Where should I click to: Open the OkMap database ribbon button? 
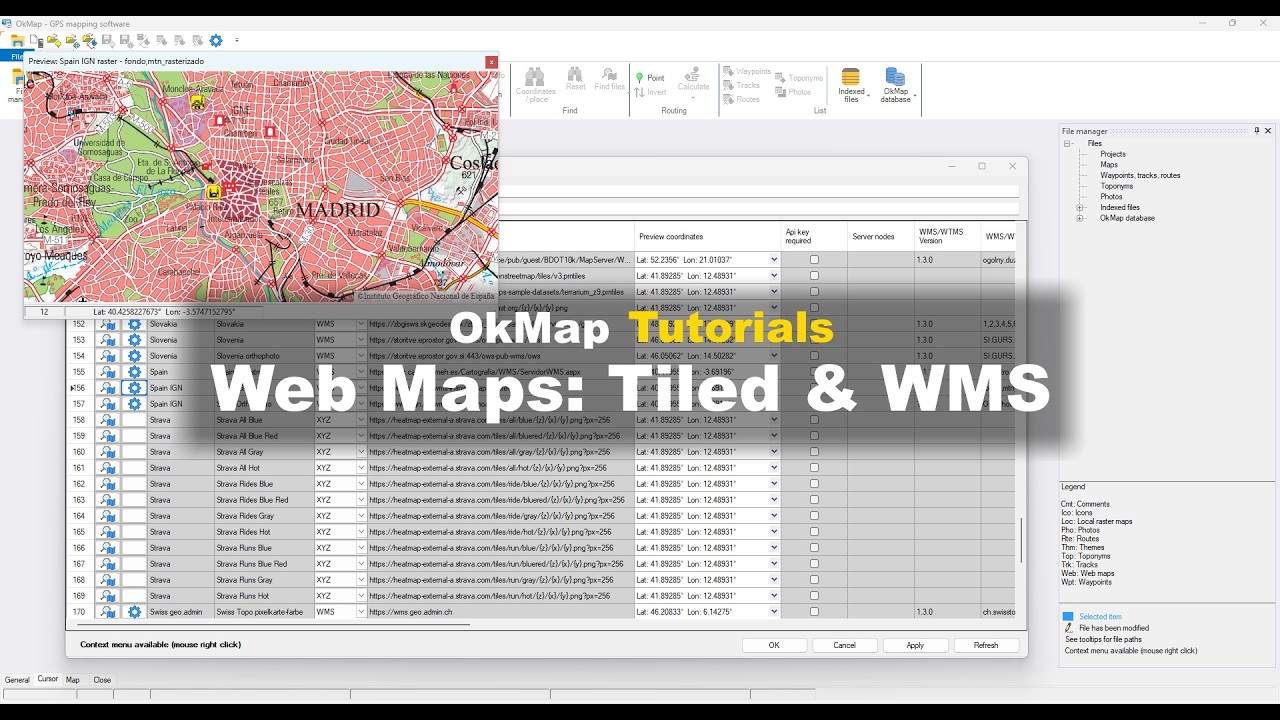pyautogui.click(x=895, y=84)
